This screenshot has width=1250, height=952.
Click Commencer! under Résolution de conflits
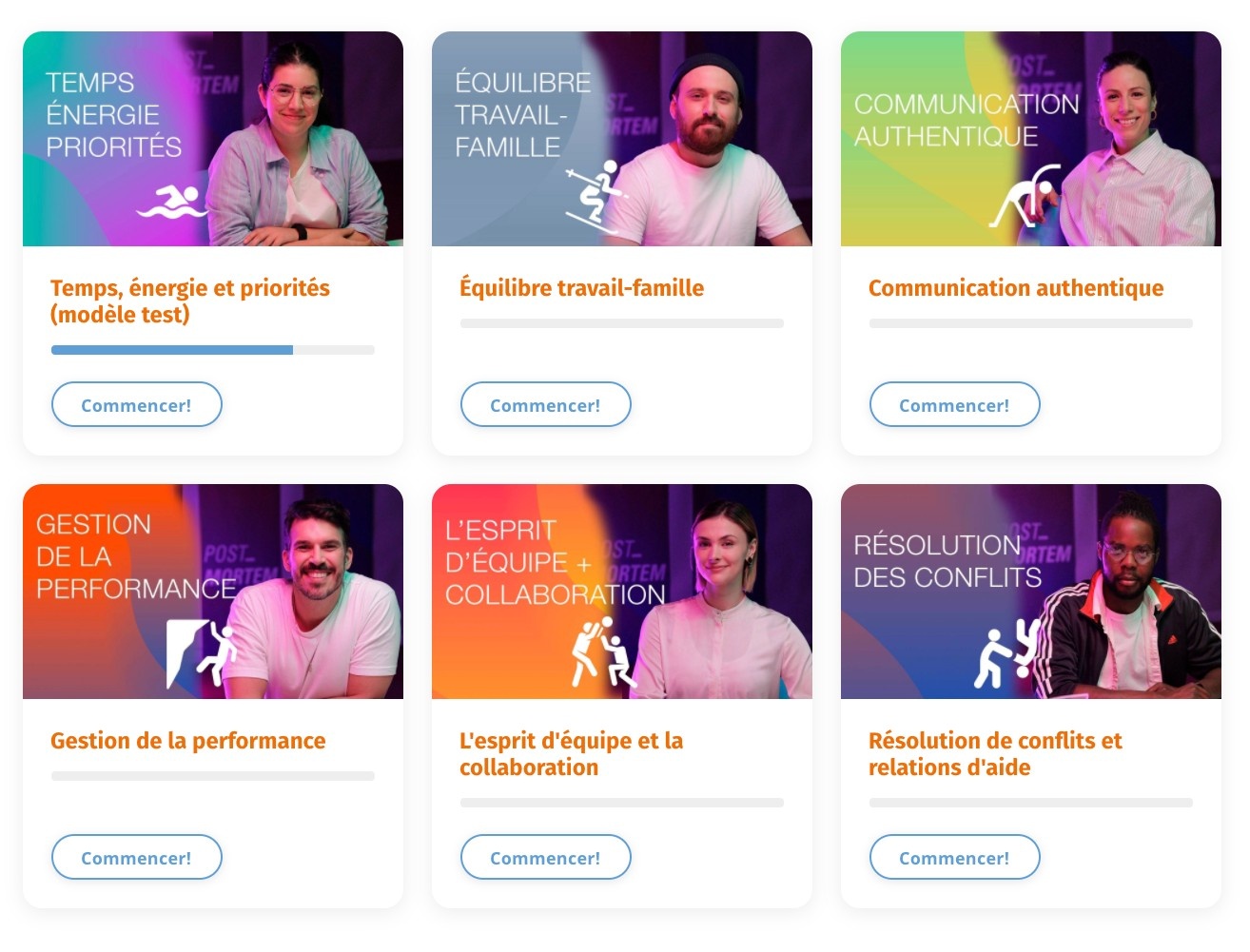click(x=954, y=858)
